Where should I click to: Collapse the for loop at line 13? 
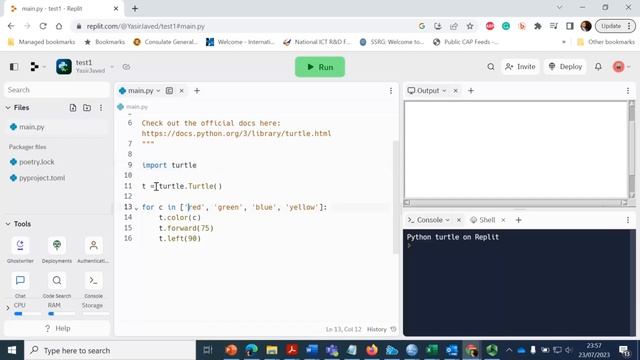point(136,208)
